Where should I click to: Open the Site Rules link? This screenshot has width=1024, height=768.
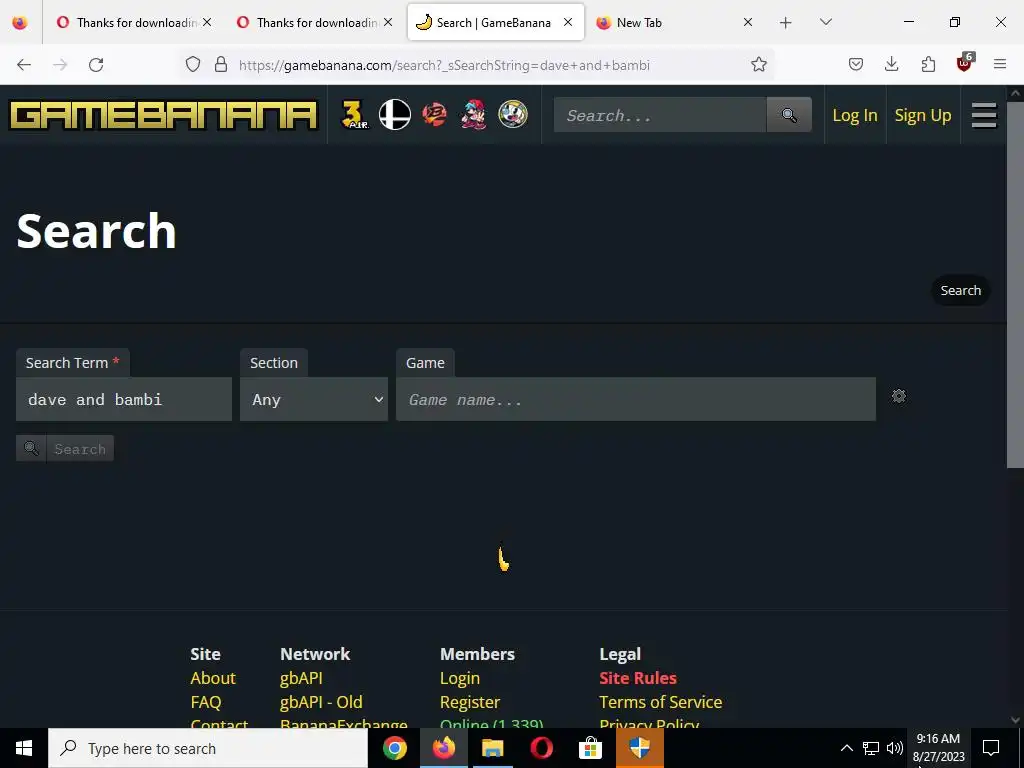click(x=638, y=678)
